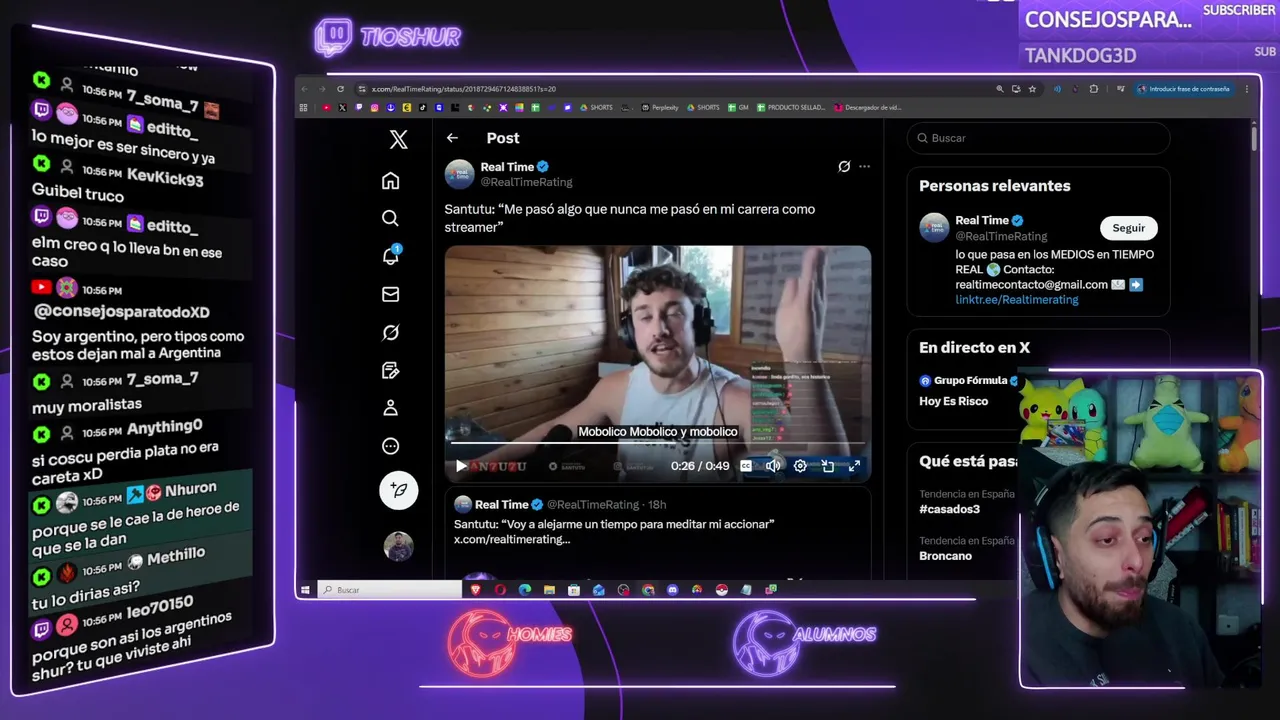
Task: Open the account avatar in sidebar
Action: (398, 546)
